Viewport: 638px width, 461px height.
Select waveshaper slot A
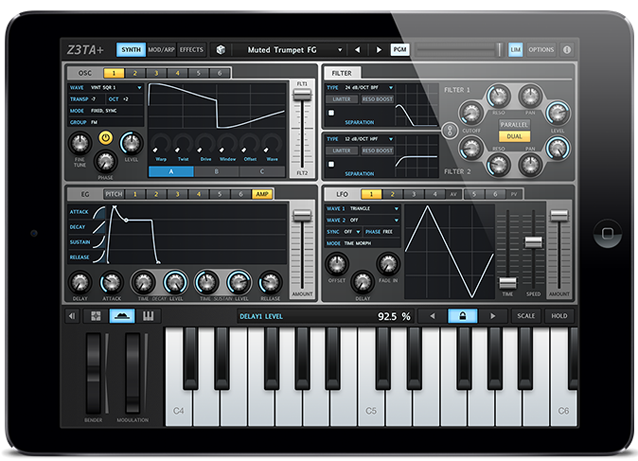[x=171, y=171]
